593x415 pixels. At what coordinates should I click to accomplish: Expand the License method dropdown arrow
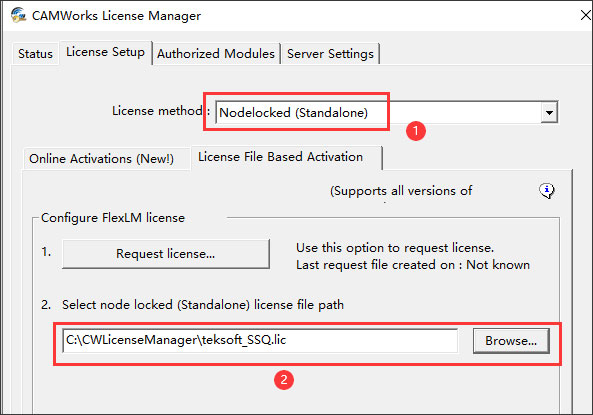pyautogui.click(x=549, y=112)
